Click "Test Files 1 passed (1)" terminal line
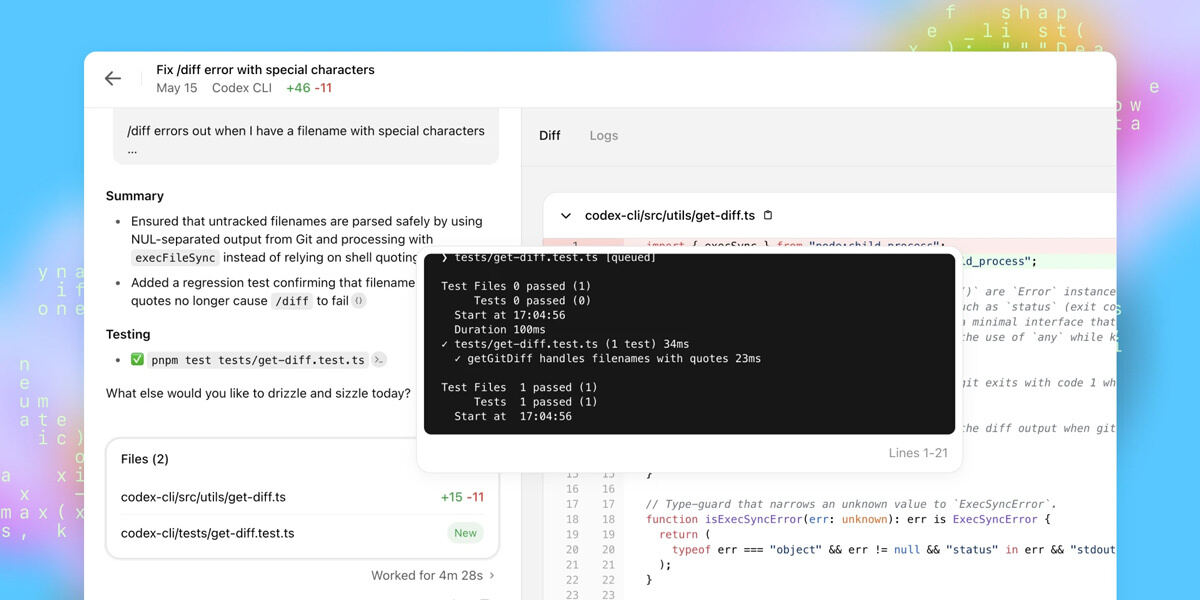The image size is (1200, 600). pos(519,387)
